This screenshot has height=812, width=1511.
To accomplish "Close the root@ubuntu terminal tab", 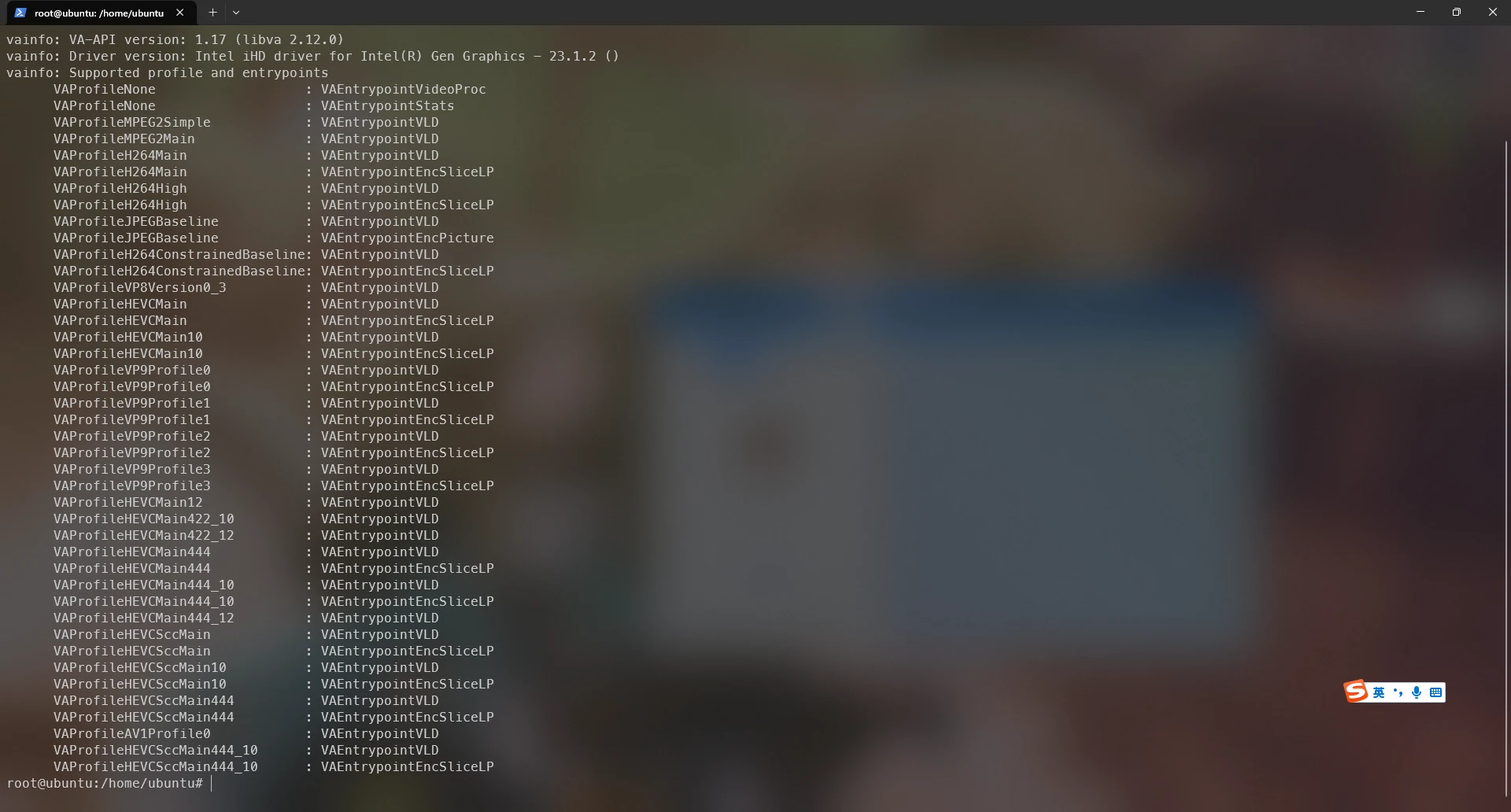I will coord(180,13).
